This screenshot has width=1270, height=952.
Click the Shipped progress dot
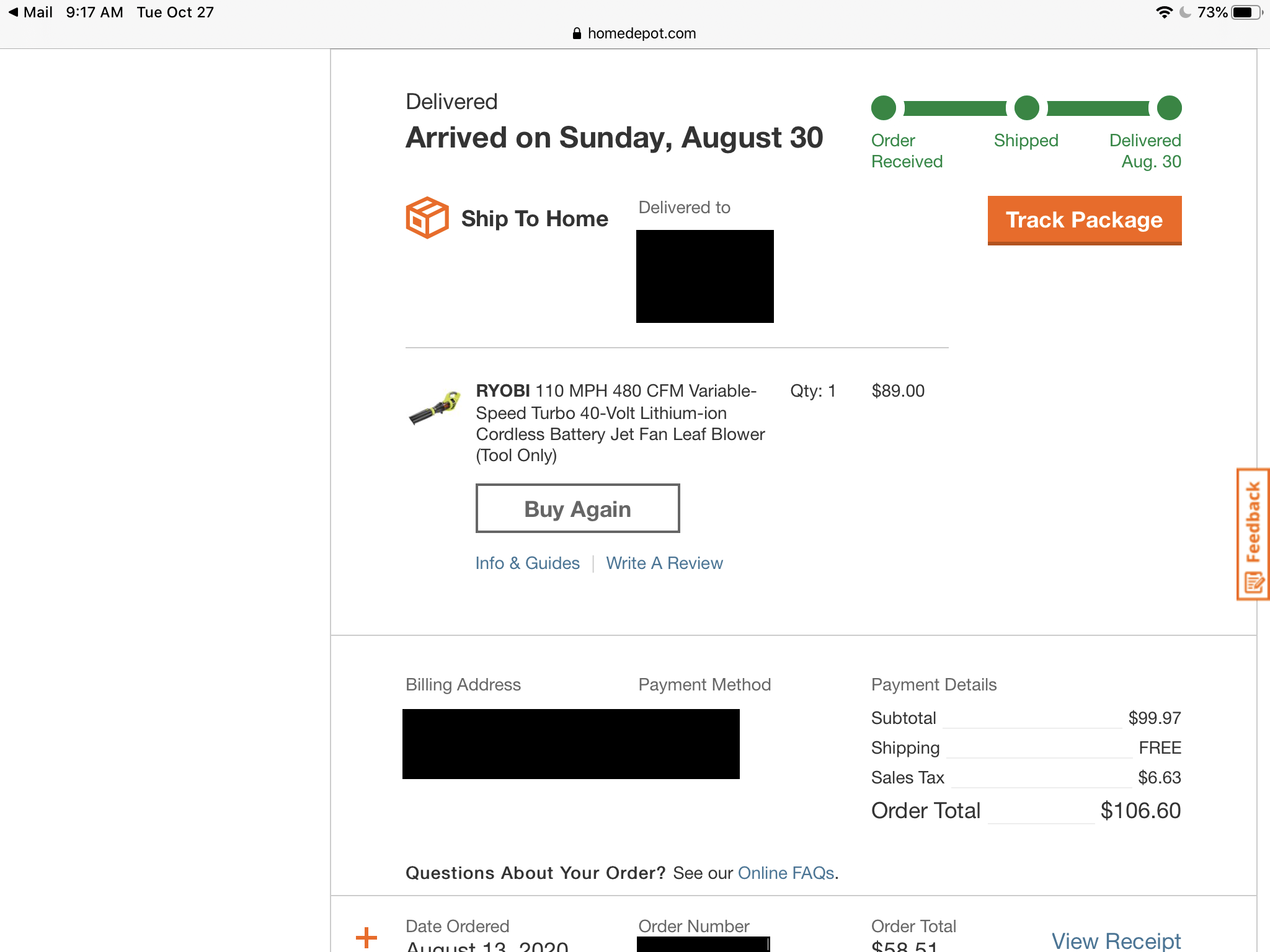click(x=1026, y=108)
